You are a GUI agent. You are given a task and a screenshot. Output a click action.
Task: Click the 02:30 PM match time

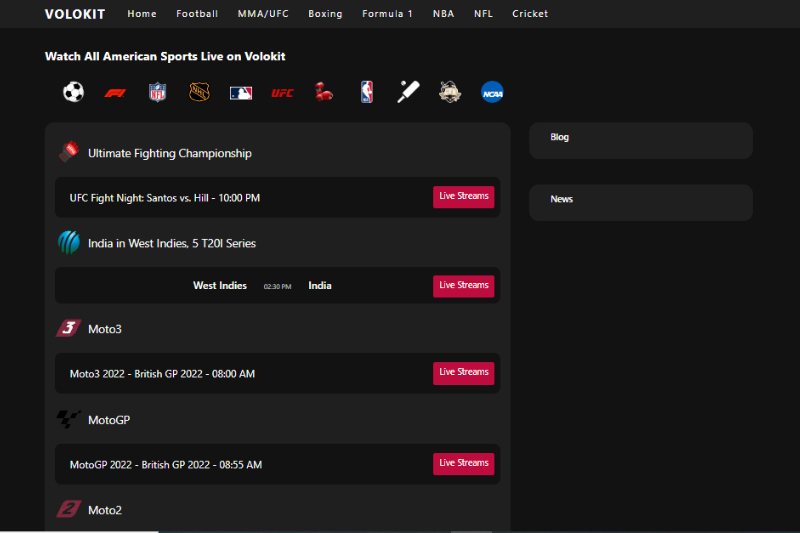[x=278, y=287]
